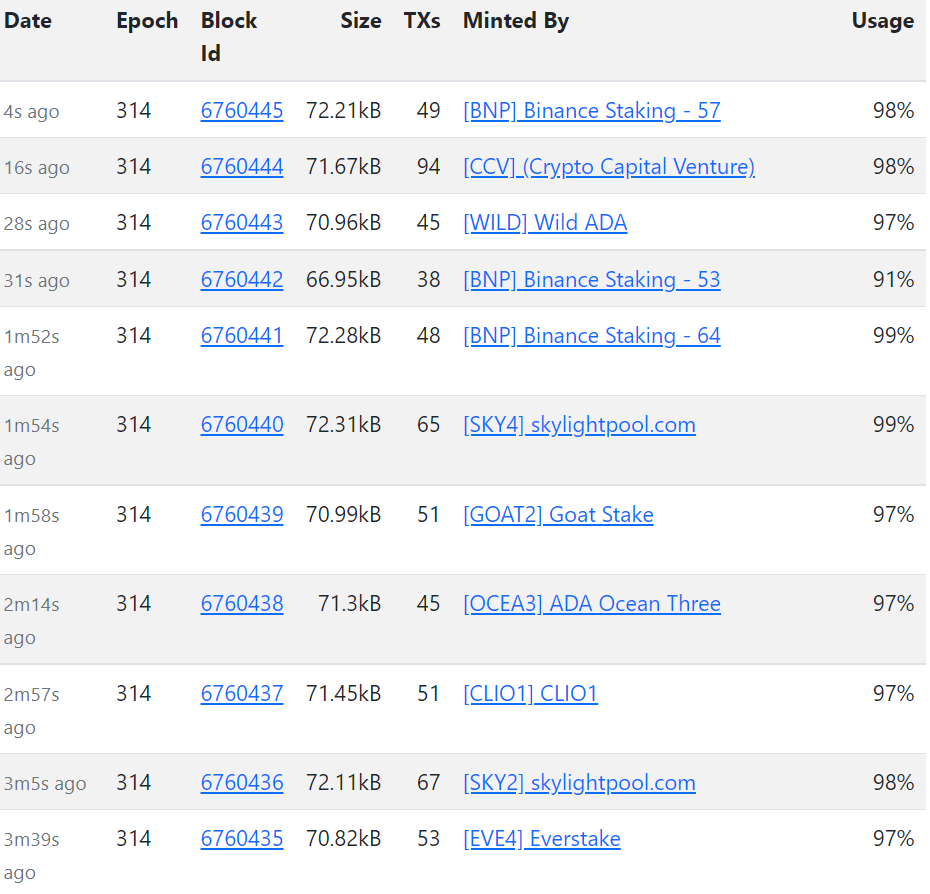Viewport: 930px width, 894px height.
Task: Open block 6760445 link
Action: coord(242,110)
